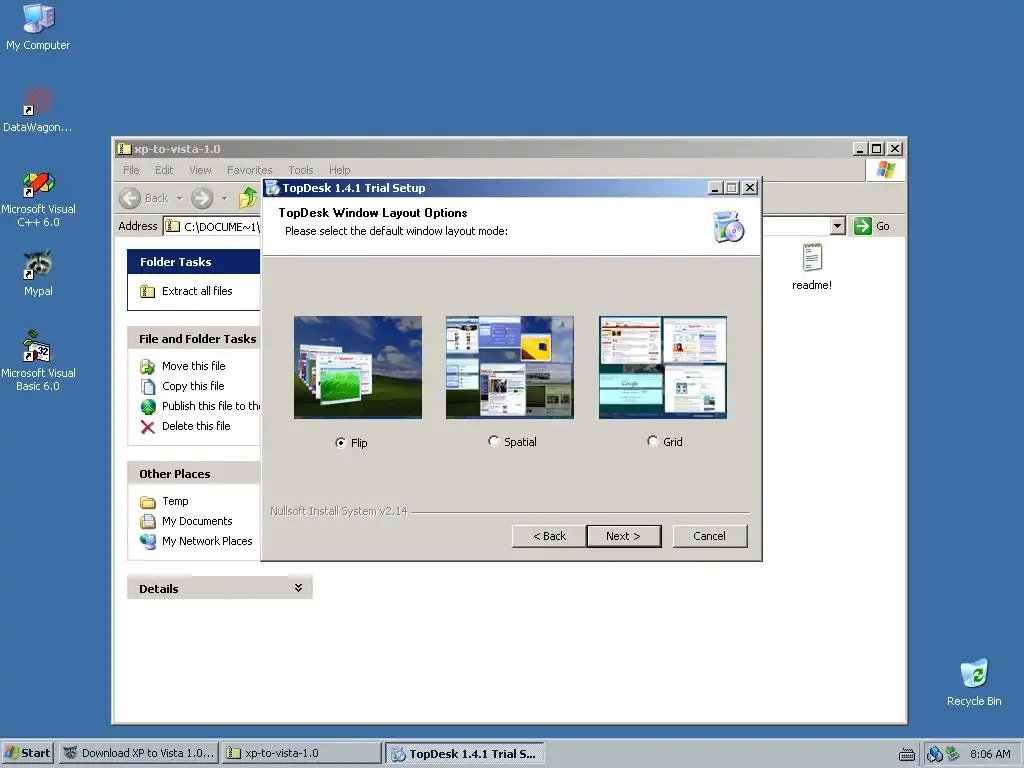Image resolution: width=1024 pixels, height=768 pixels.
Task: Select the Spatial layout radio button
Action: click(x=494, y=441)
